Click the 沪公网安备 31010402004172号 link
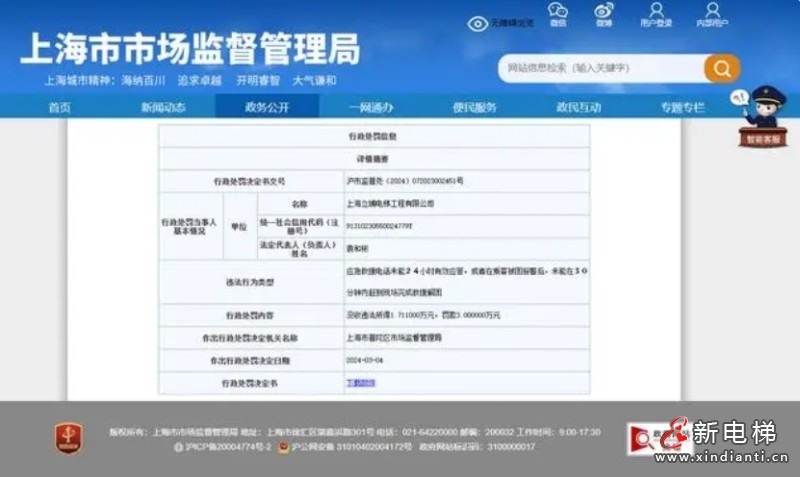The height and width of the screenshot is (477, 800). point(352,447)
